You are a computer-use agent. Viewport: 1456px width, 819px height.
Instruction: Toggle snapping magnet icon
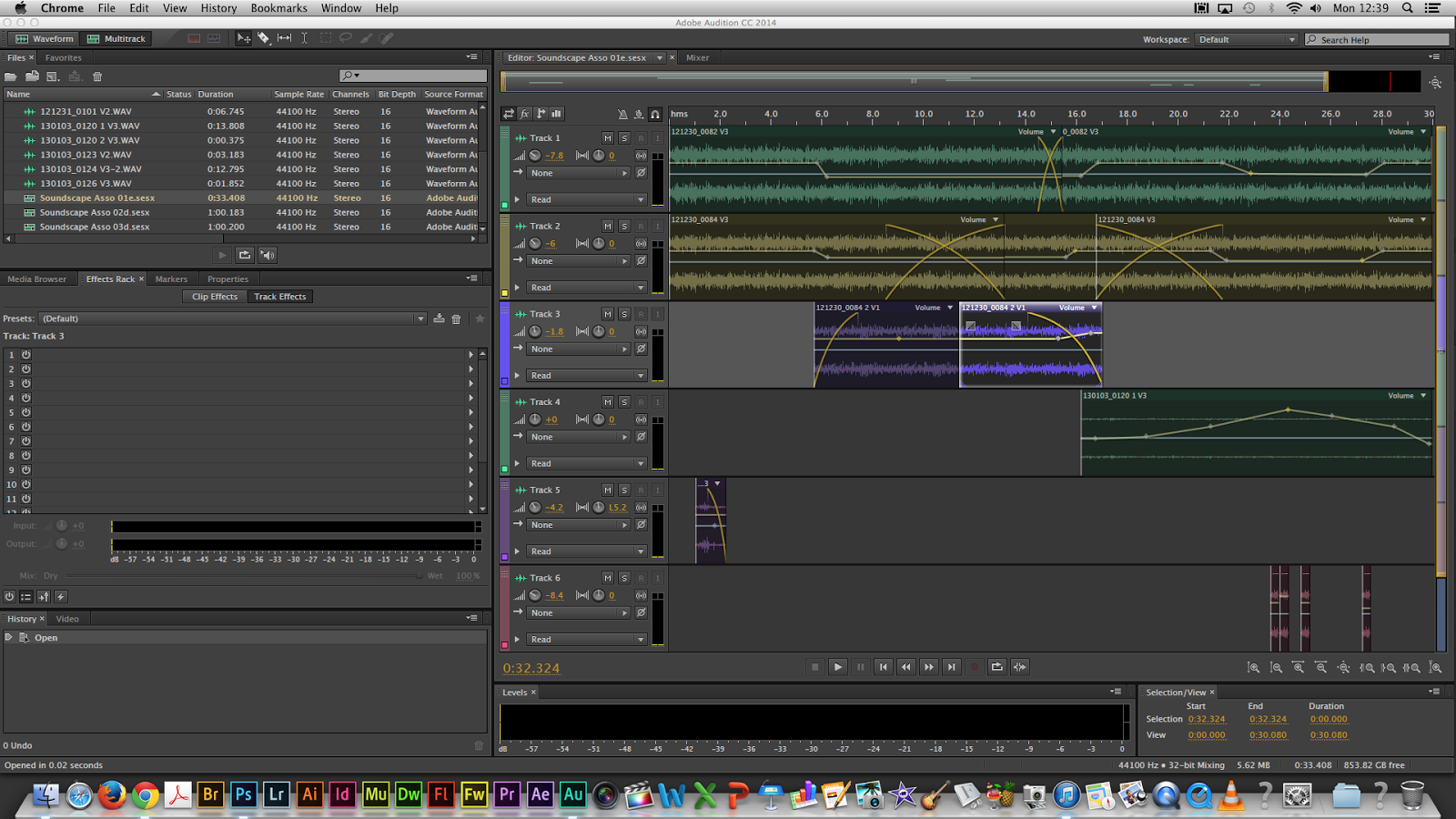(654, 115)
